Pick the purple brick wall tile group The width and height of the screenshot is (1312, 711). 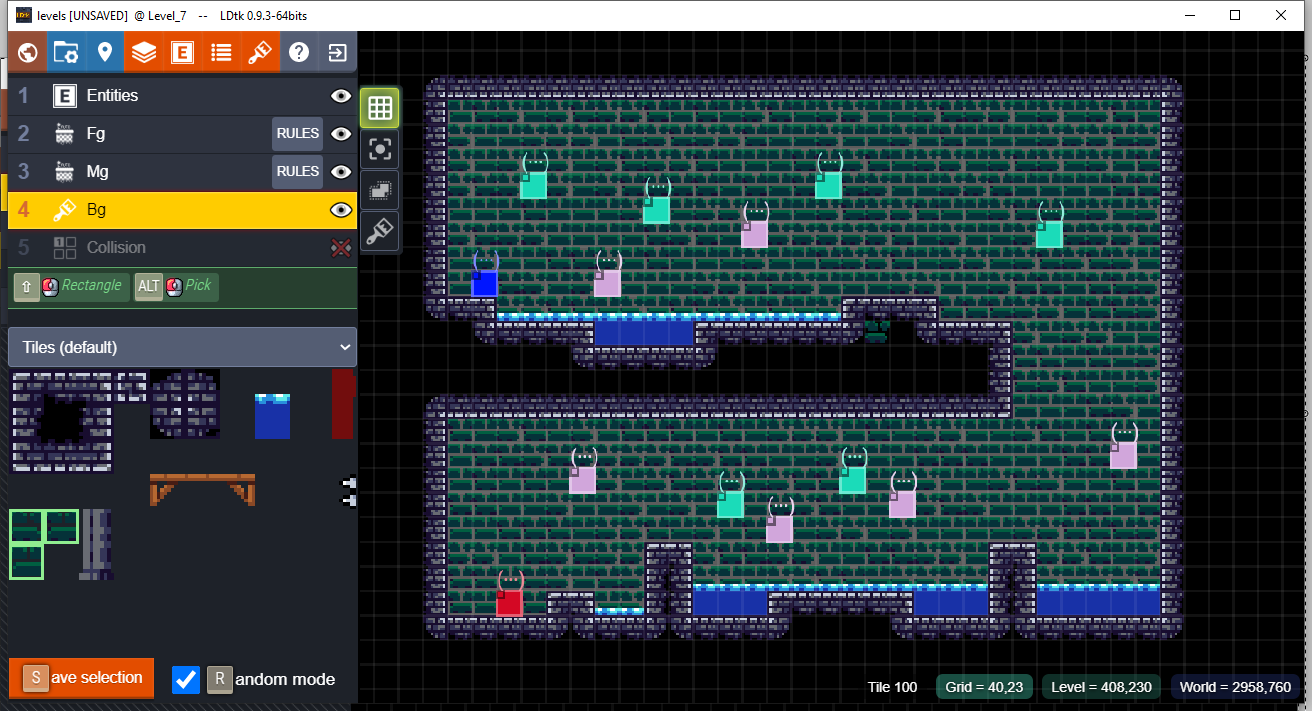click(x=62, y=421)
